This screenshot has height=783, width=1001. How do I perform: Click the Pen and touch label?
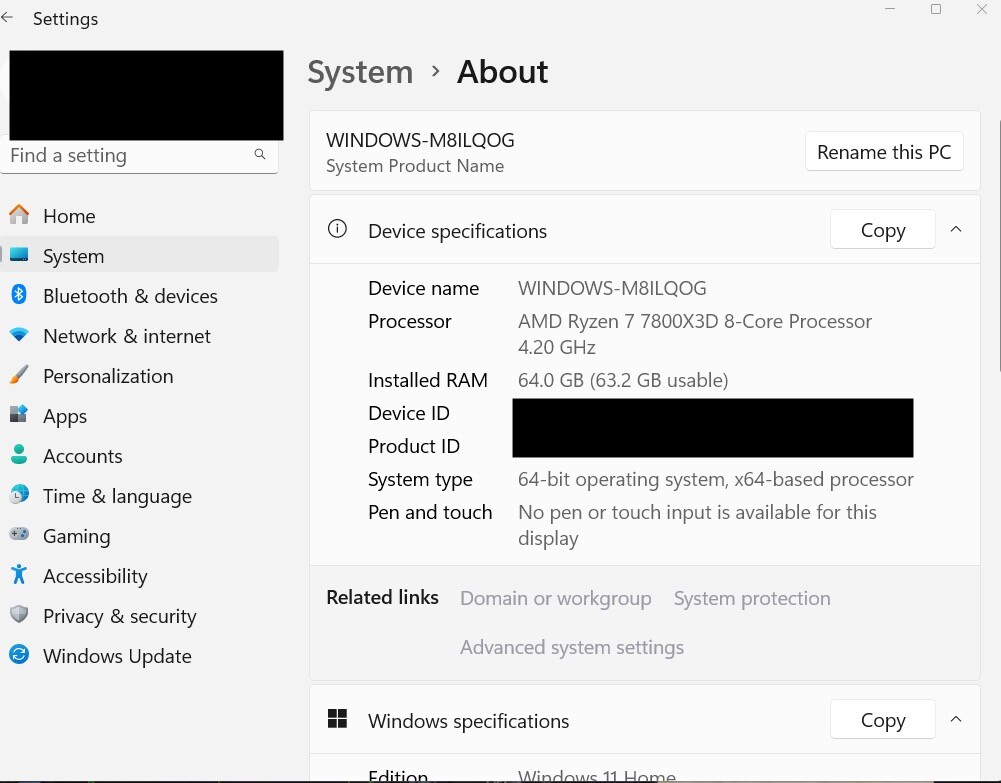click(x=430, y=512)
